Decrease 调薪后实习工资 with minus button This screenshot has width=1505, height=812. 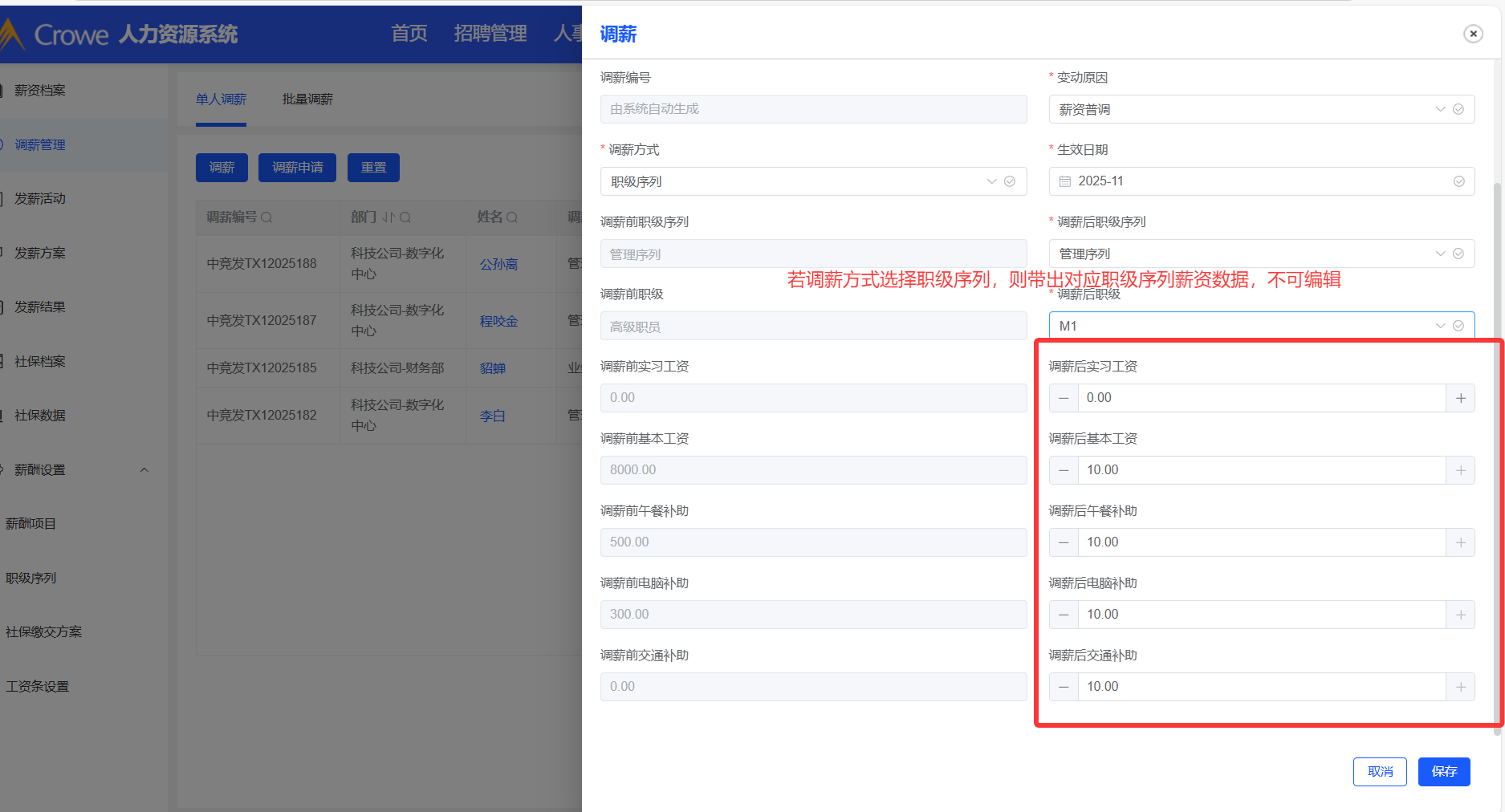[x=1064, y=398]
